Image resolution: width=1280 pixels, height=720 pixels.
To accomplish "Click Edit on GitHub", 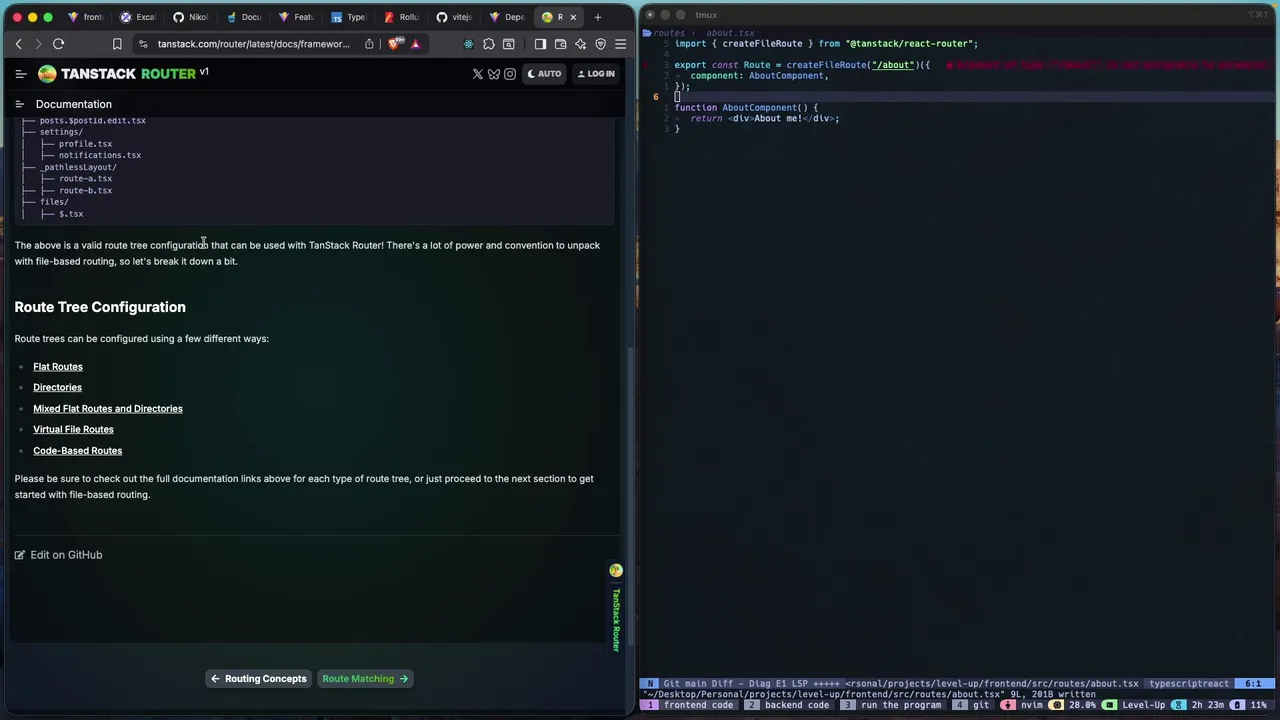I will click(58, 555).
